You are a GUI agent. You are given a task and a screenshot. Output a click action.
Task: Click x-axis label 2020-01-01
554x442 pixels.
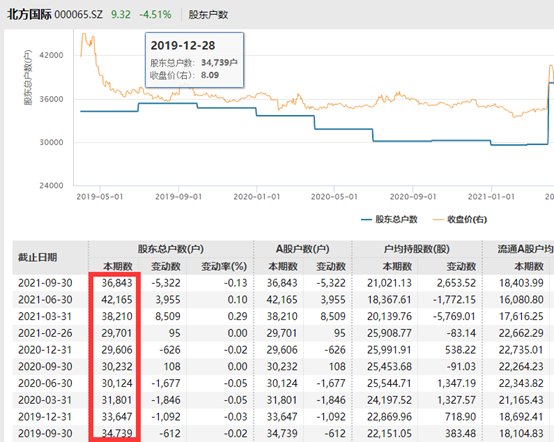[257, 196]
